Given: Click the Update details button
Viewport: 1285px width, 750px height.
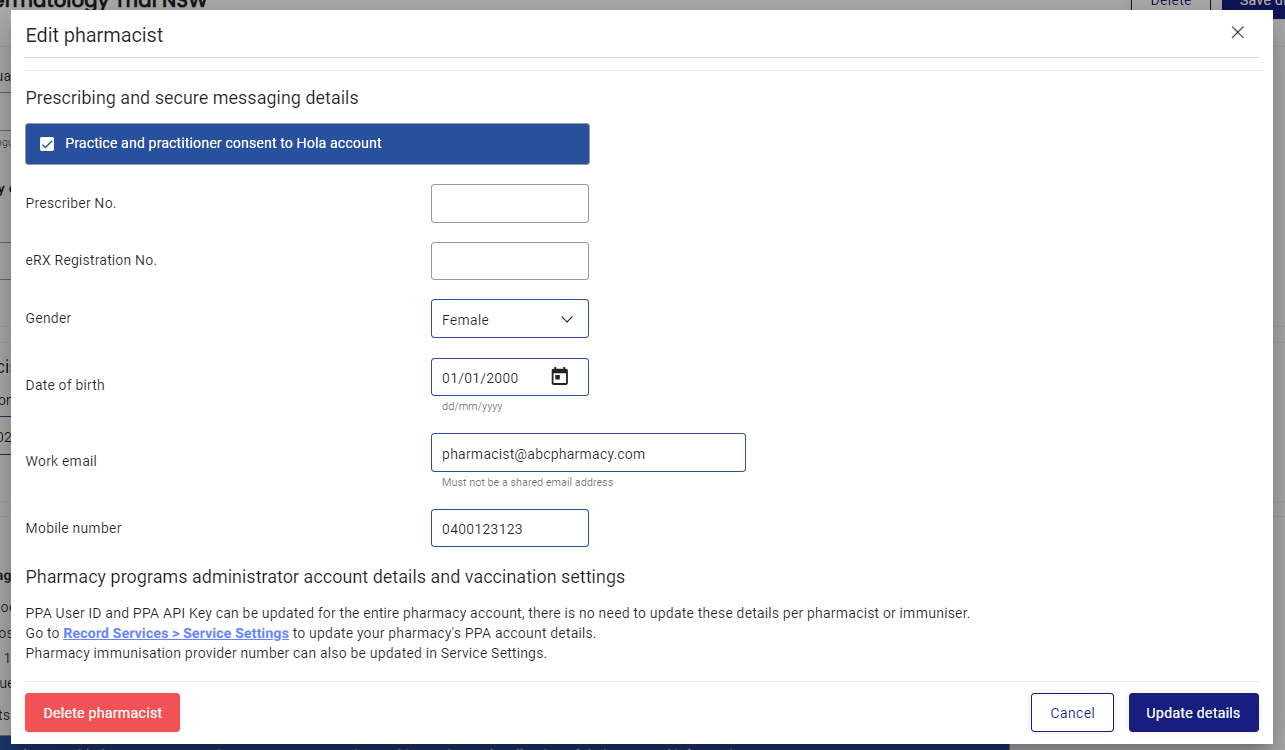Looking at the screenshot, I should tap(1193, 713).
